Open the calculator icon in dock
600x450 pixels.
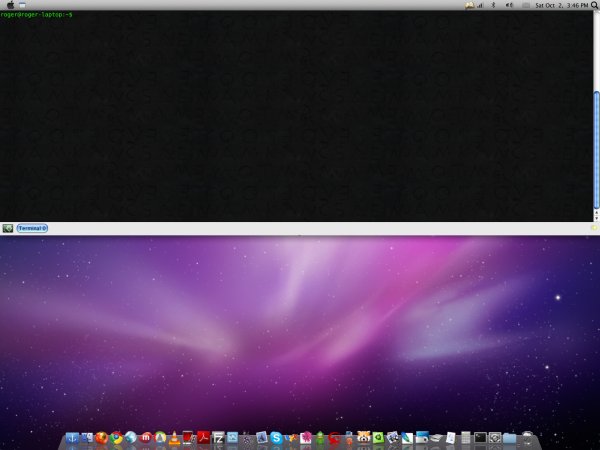[466, 437]
